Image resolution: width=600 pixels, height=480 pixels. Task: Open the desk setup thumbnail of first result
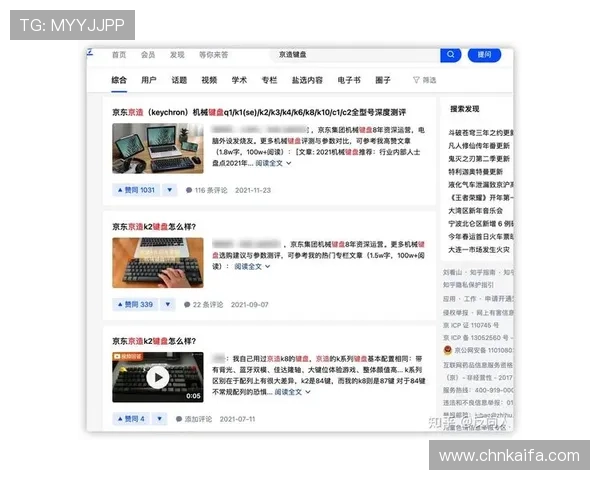158,148
